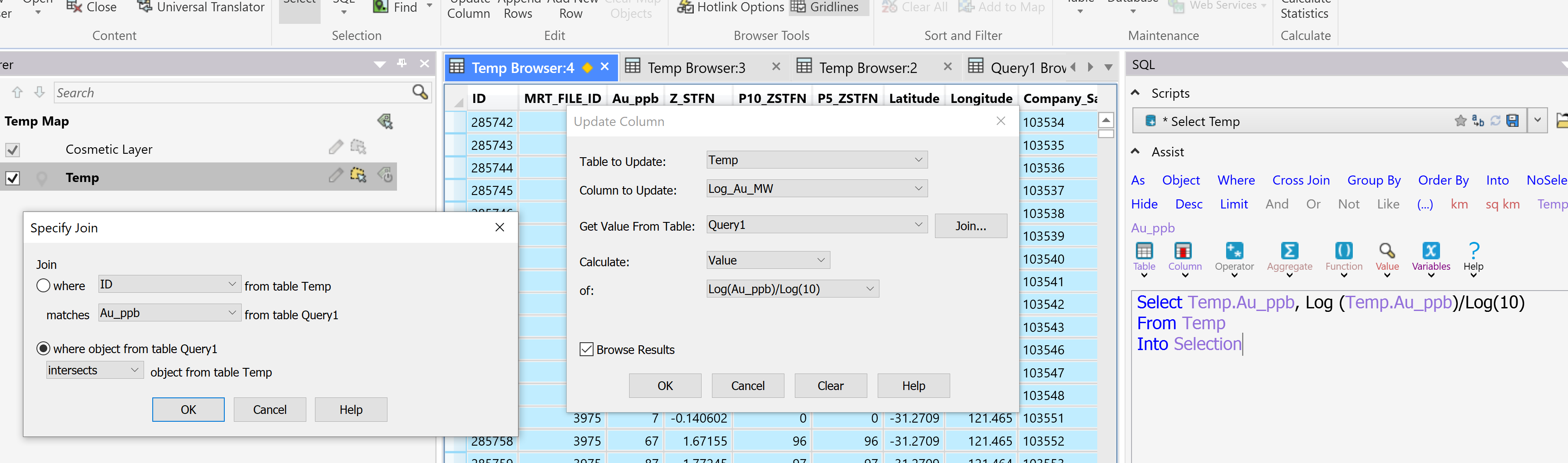Click the Latitude column header
Screen dimensions: 1568x463
(914, 98)
